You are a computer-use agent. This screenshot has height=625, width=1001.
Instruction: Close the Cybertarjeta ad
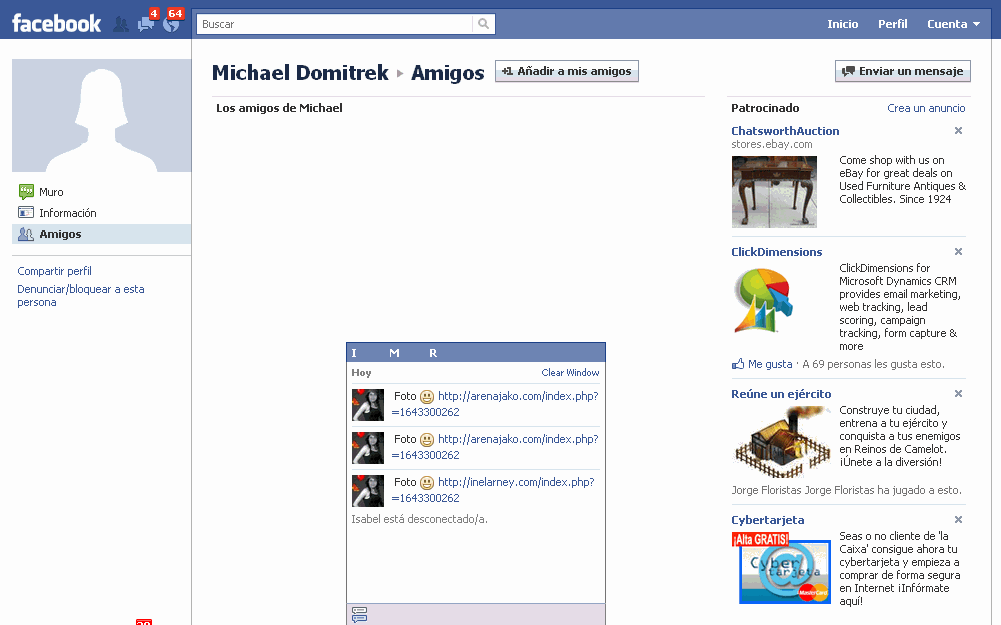pyautogui.click(x=958, y=520)
